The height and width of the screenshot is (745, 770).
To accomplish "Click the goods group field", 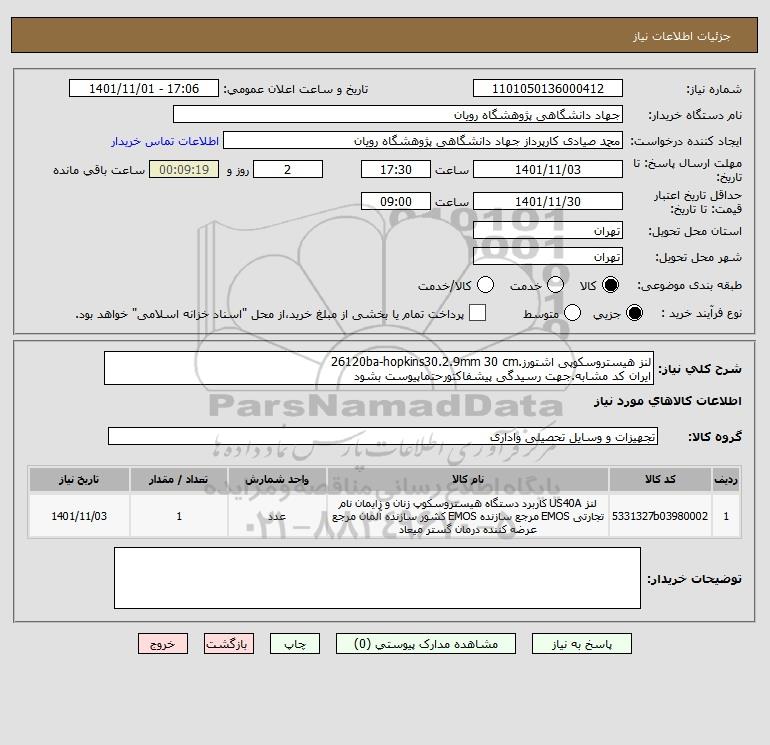I will tap(383, 436).
